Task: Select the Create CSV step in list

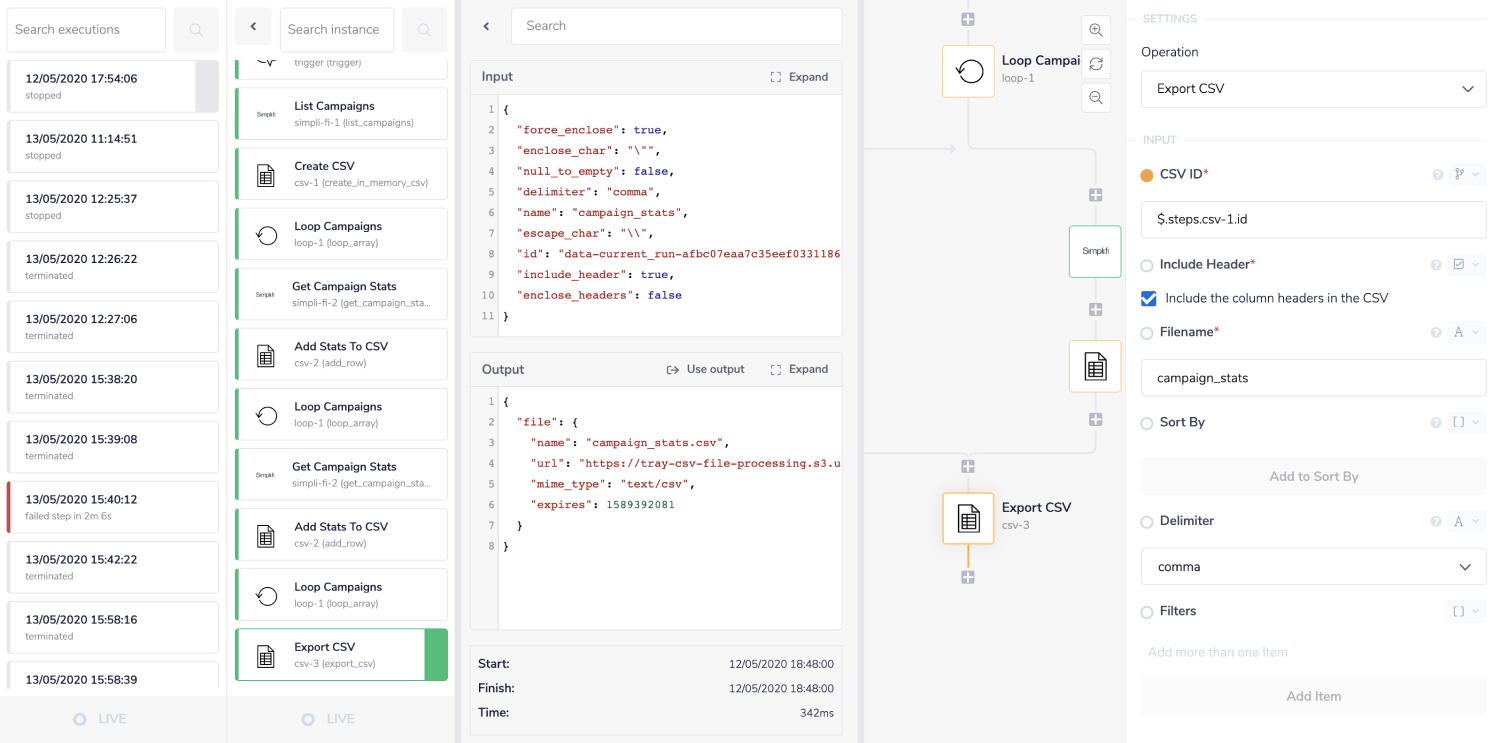Action: (x=341, y=174)
